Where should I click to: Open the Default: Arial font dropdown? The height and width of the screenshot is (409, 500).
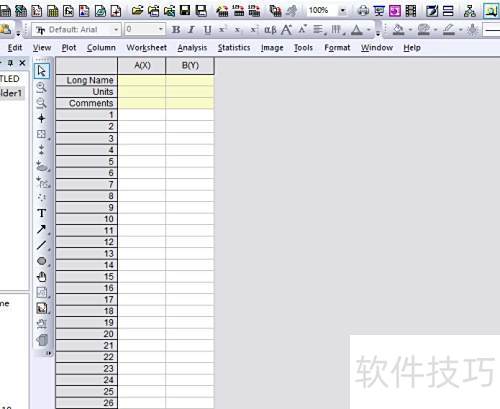click(x=76, y=30)
